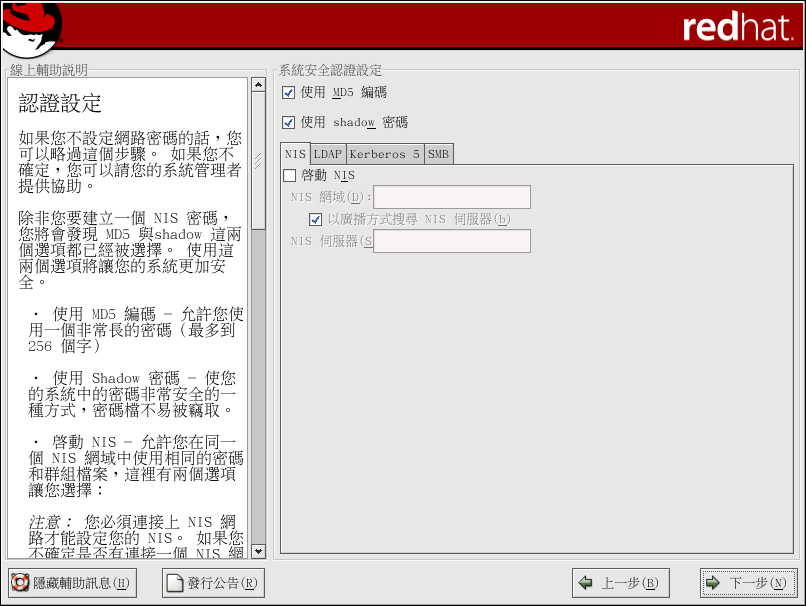806x606 pixels.
Task: Click the help panel scroll-down arrow
Action: 258,551
